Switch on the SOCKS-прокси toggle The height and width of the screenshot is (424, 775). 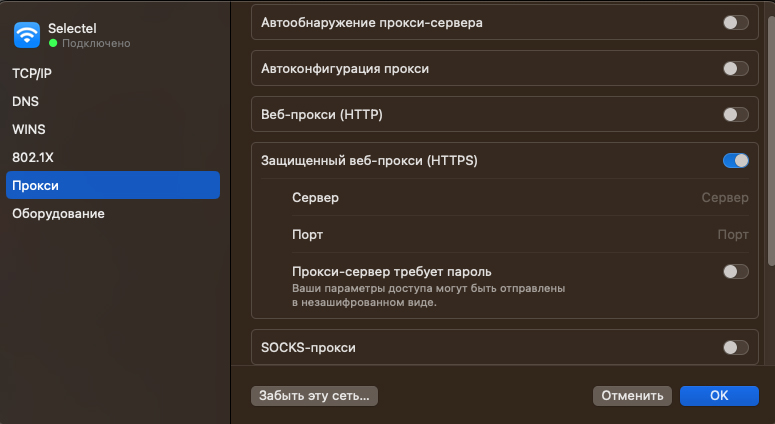735,347
